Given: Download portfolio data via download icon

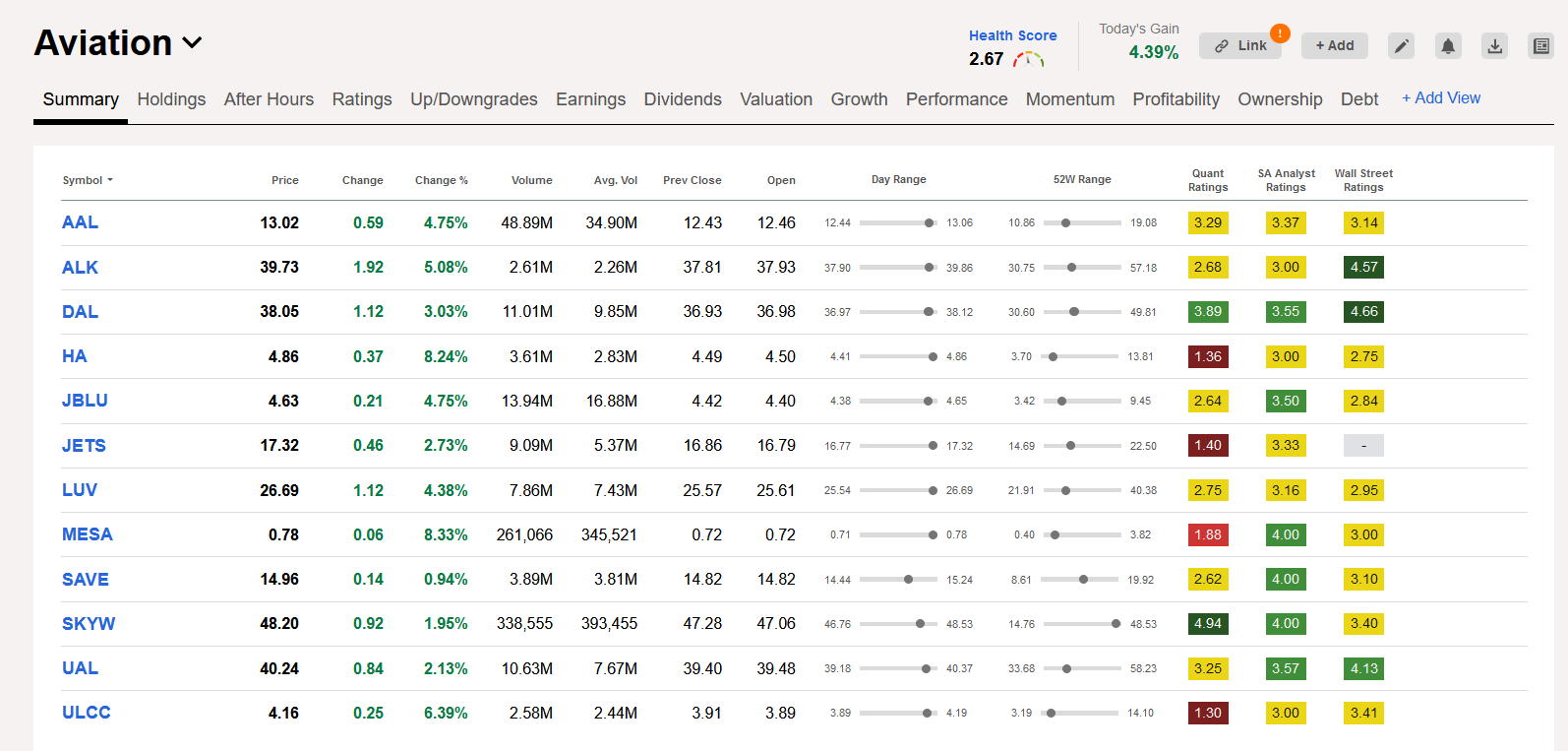Looking at the screenshot, I should 1495,45.
